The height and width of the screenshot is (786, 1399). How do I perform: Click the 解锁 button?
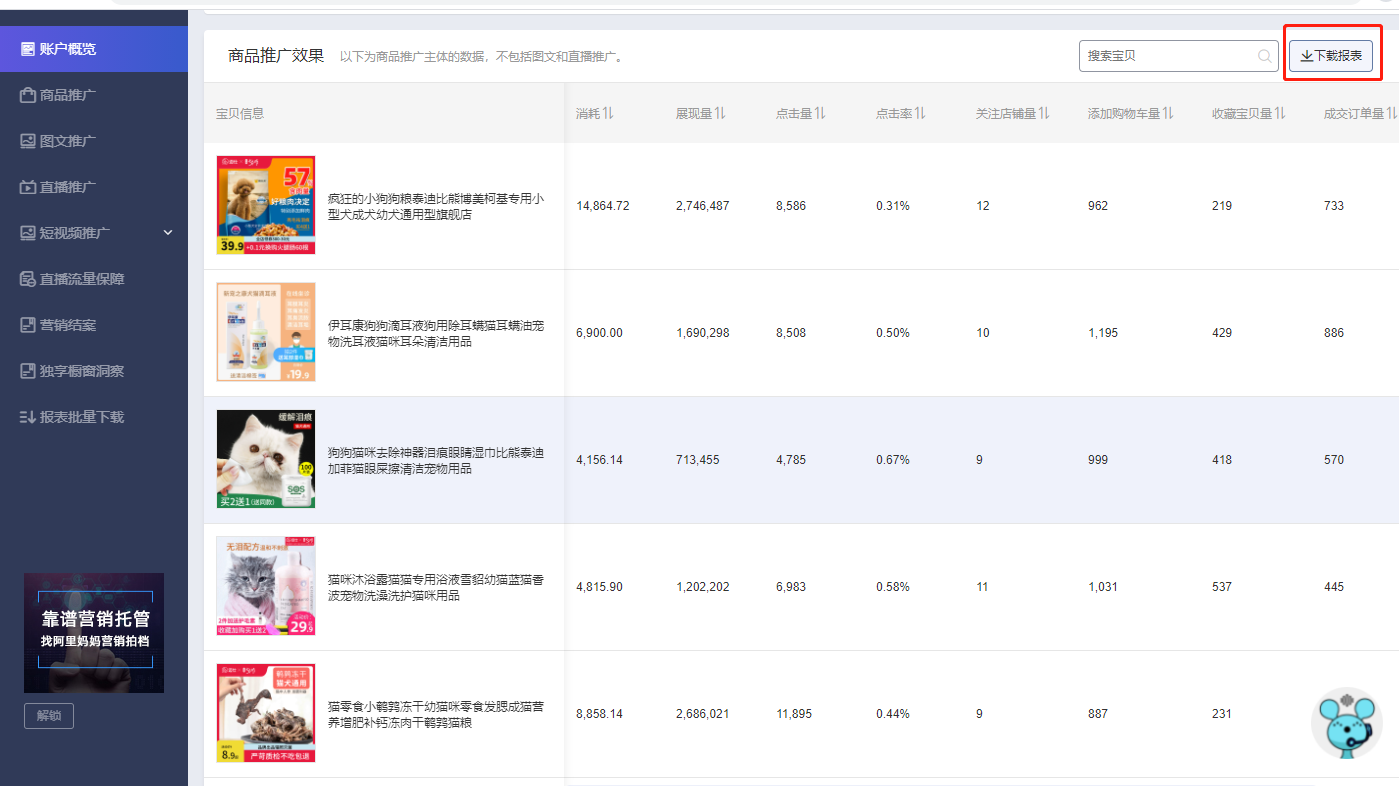coord(49,716)
